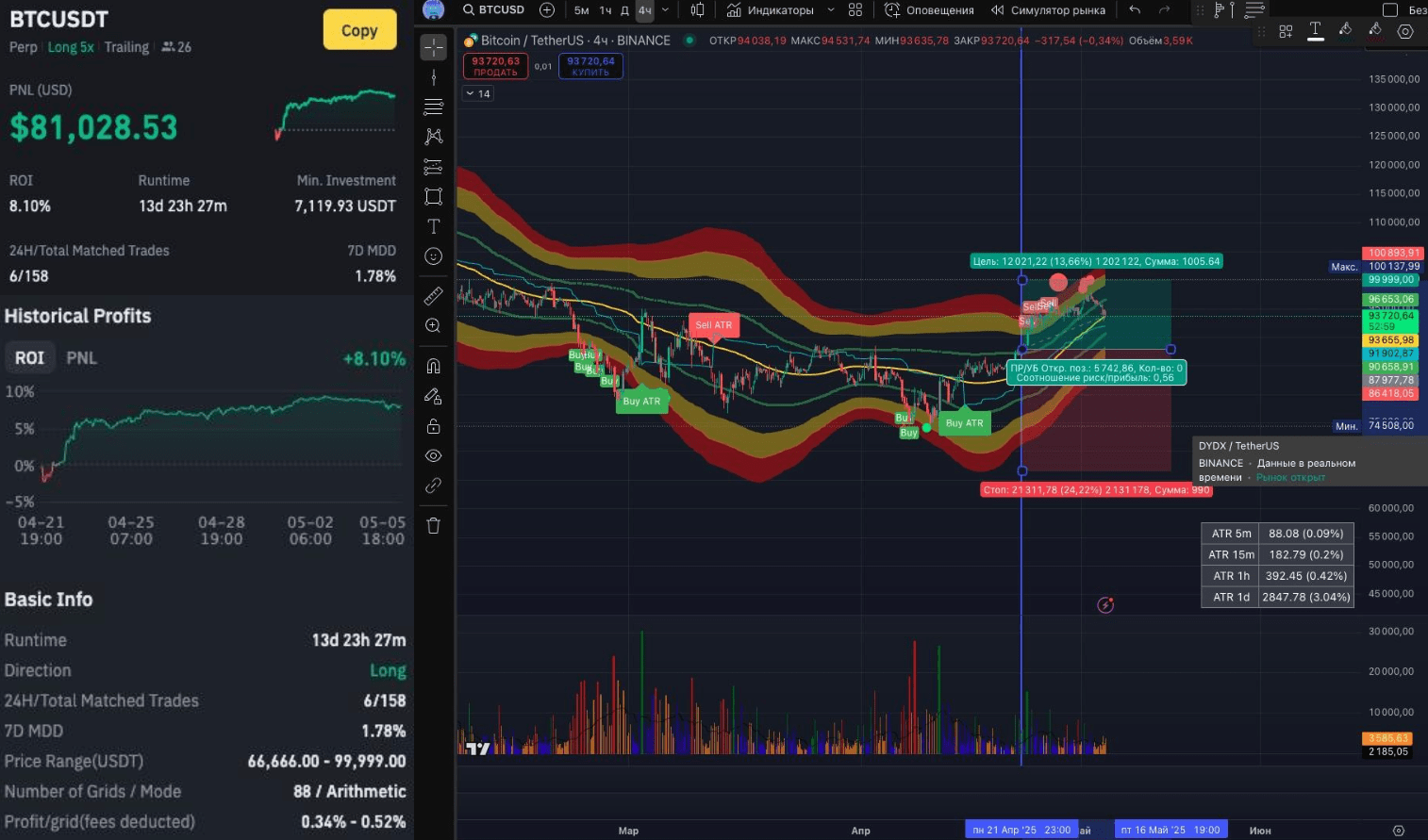Click the blue КУПИТЬ buy price button

(x=590, y=66)
